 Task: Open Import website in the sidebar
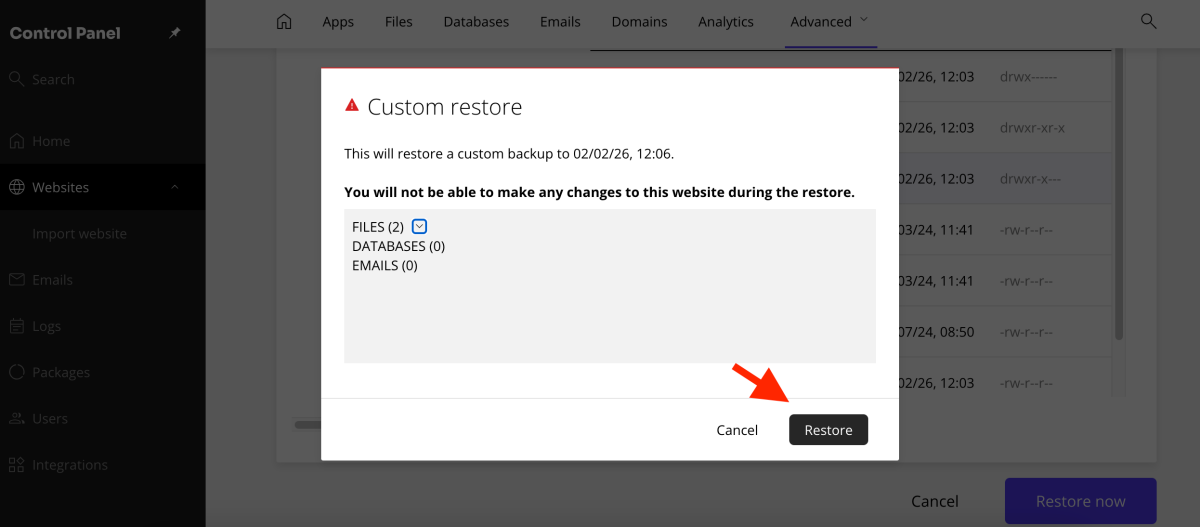pos(79,234)
